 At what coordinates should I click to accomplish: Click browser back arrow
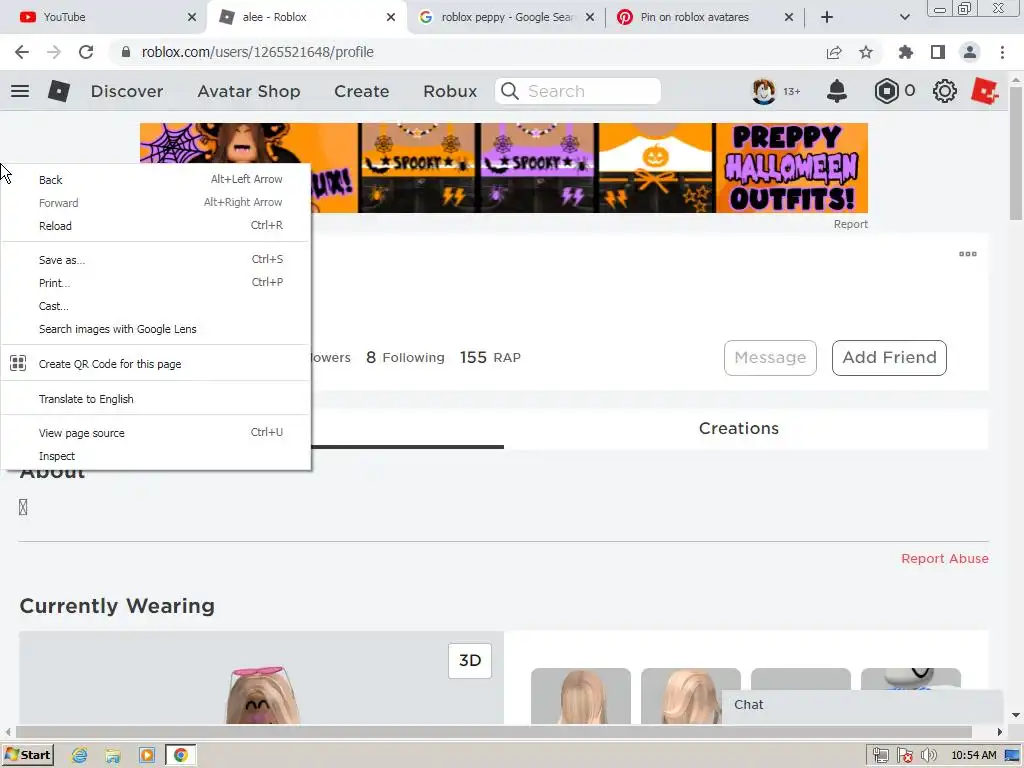(x=22, y=52)
